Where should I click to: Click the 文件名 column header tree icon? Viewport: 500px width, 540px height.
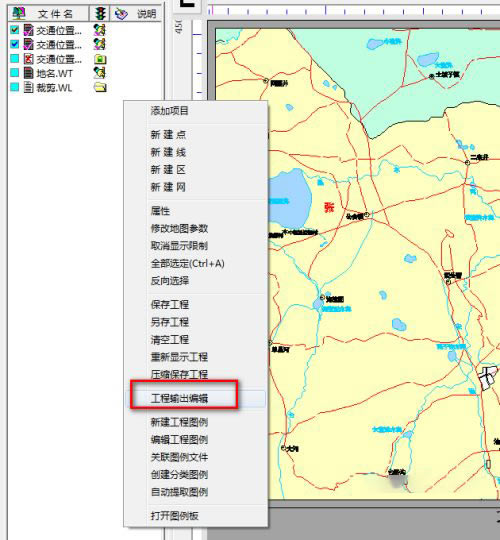click(x=19, y=13)
